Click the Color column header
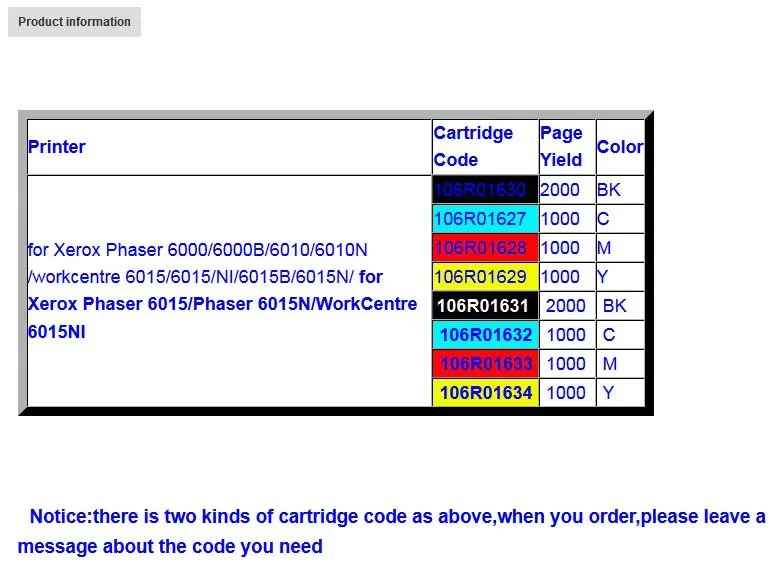Screen dimensions: 779x578 (x=620, y=147)
